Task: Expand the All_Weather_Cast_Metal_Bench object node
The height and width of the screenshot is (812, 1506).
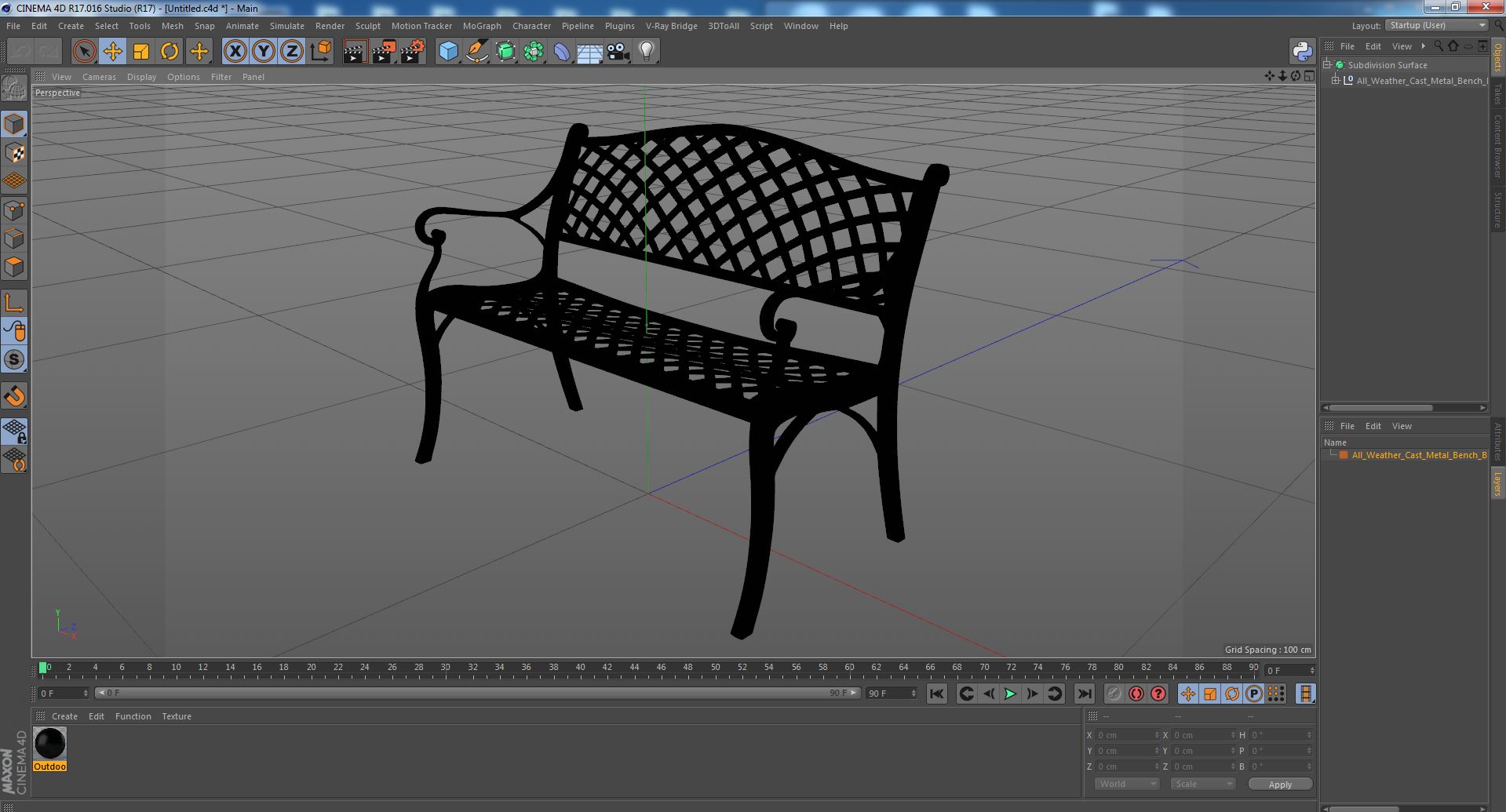Action: pos(1335,81)
